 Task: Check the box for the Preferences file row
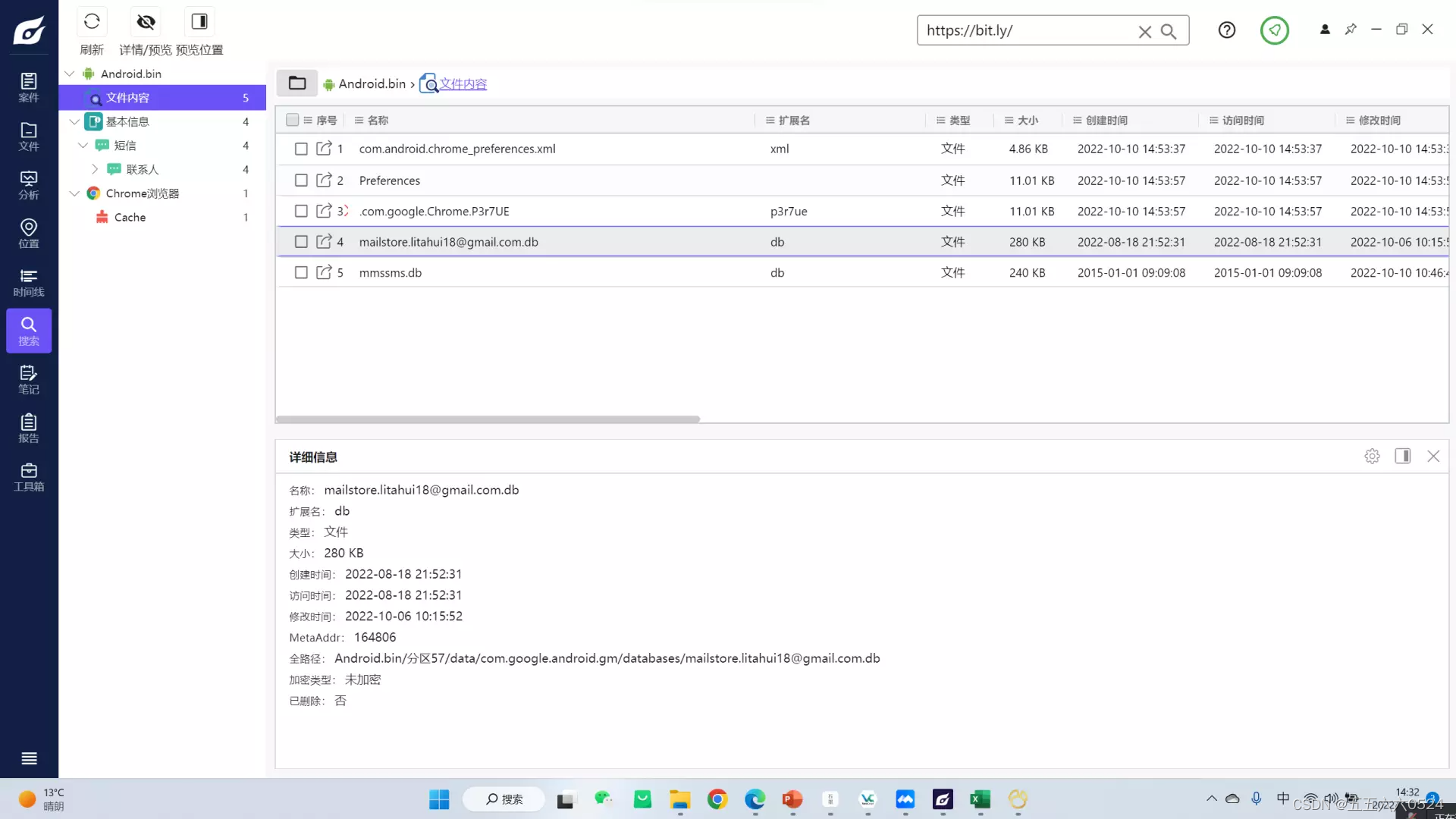[301, 180]
